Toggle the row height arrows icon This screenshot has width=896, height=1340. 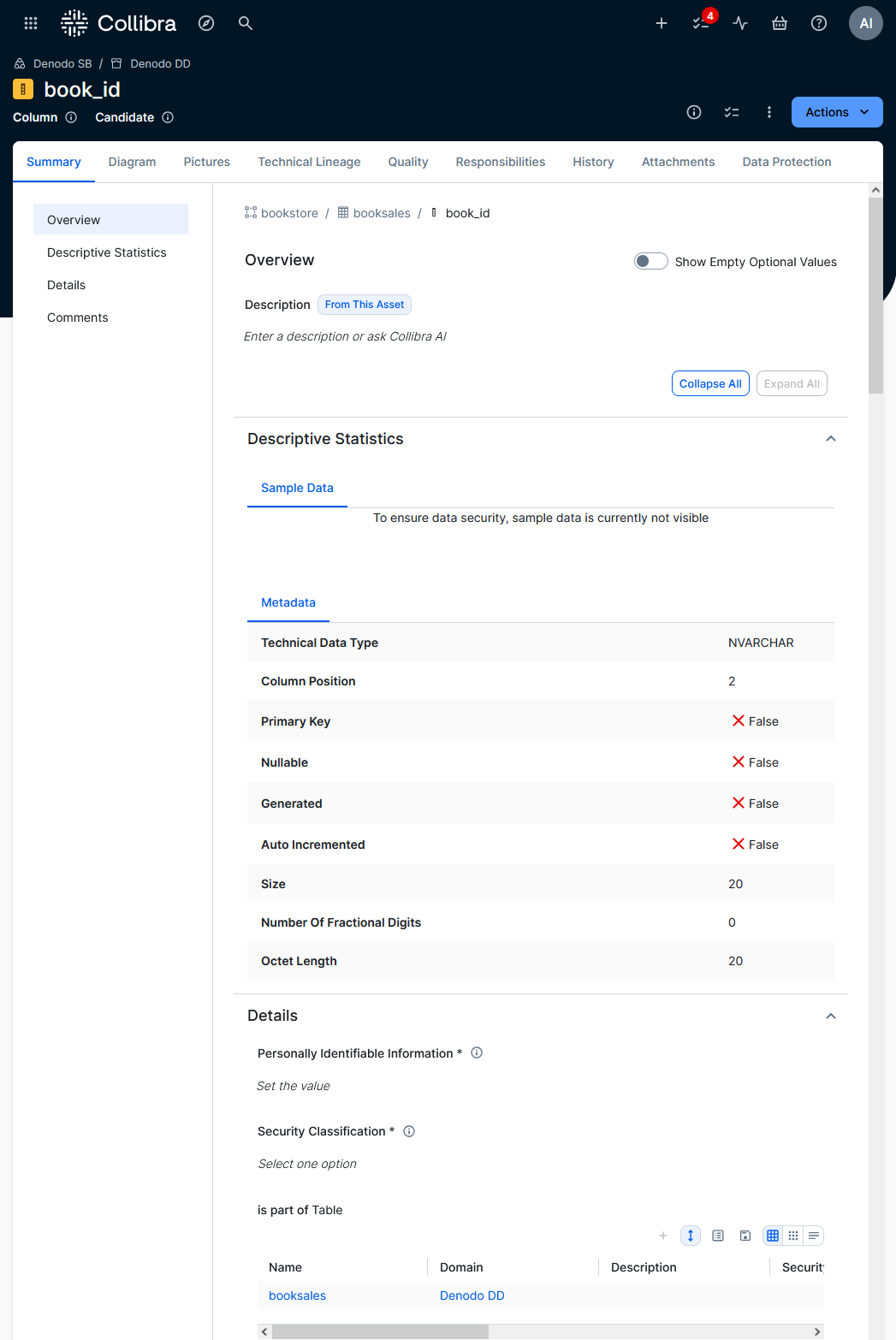pos(691,1236)
